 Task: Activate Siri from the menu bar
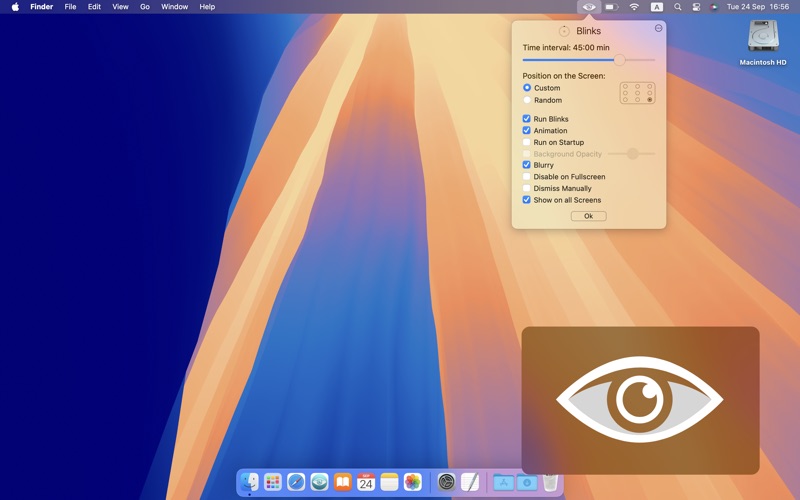(x=714, y=7)
